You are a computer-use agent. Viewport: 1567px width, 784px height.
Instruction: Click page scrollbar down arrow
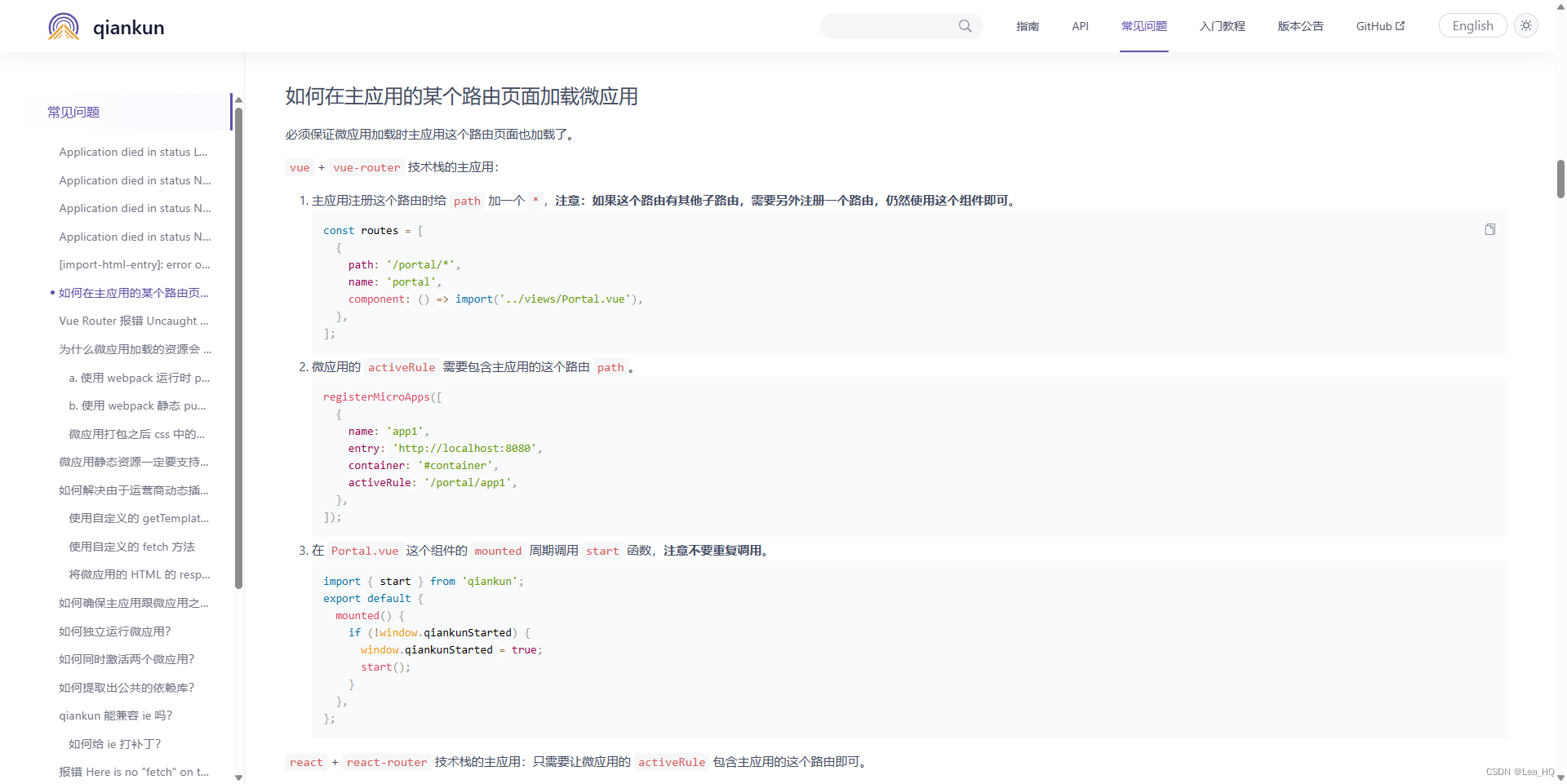[1560, 777]
